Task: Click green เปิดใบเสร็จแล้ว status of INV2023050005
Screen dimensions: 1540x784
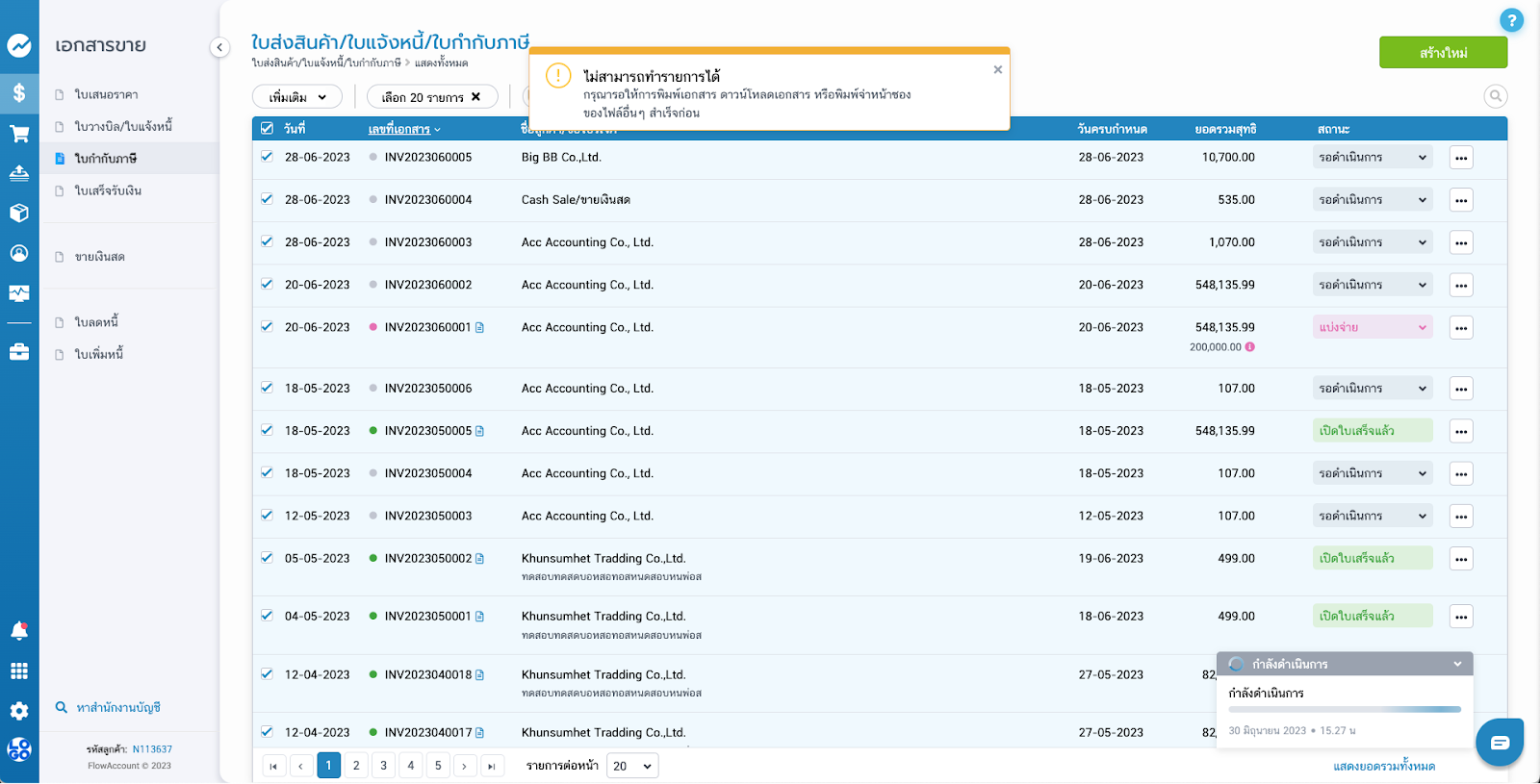Action: point(1373,431)
